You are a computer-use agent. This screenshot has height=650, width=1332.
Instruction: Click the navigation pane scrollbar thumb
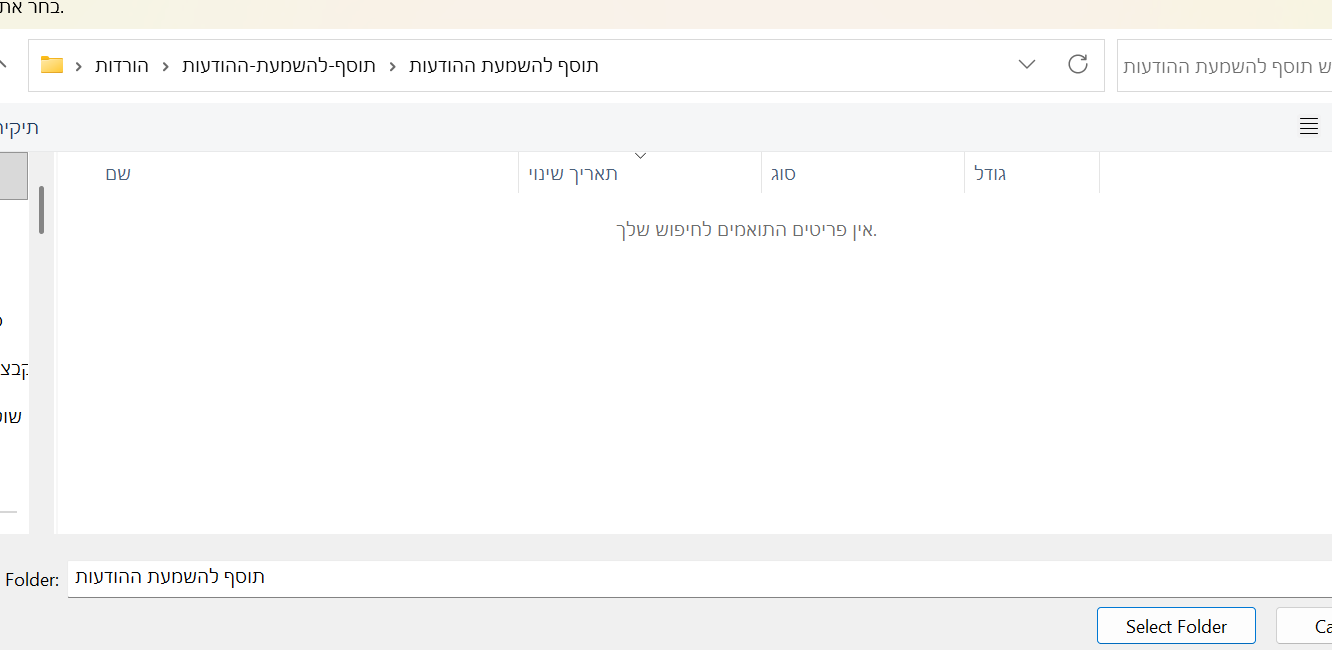tap(41, 209)
